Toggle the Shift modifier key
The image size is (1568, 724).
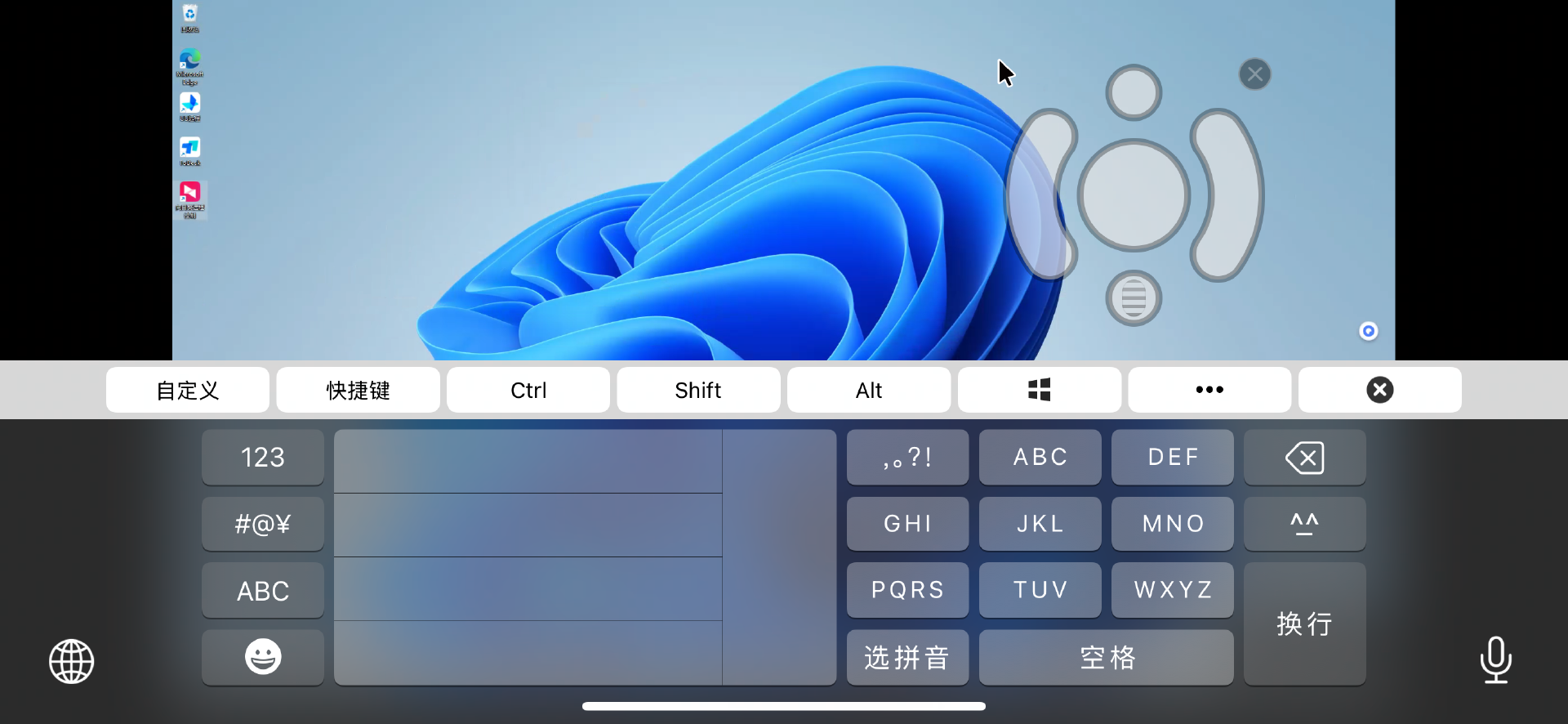pyautogui.click(x=698, y=390)
